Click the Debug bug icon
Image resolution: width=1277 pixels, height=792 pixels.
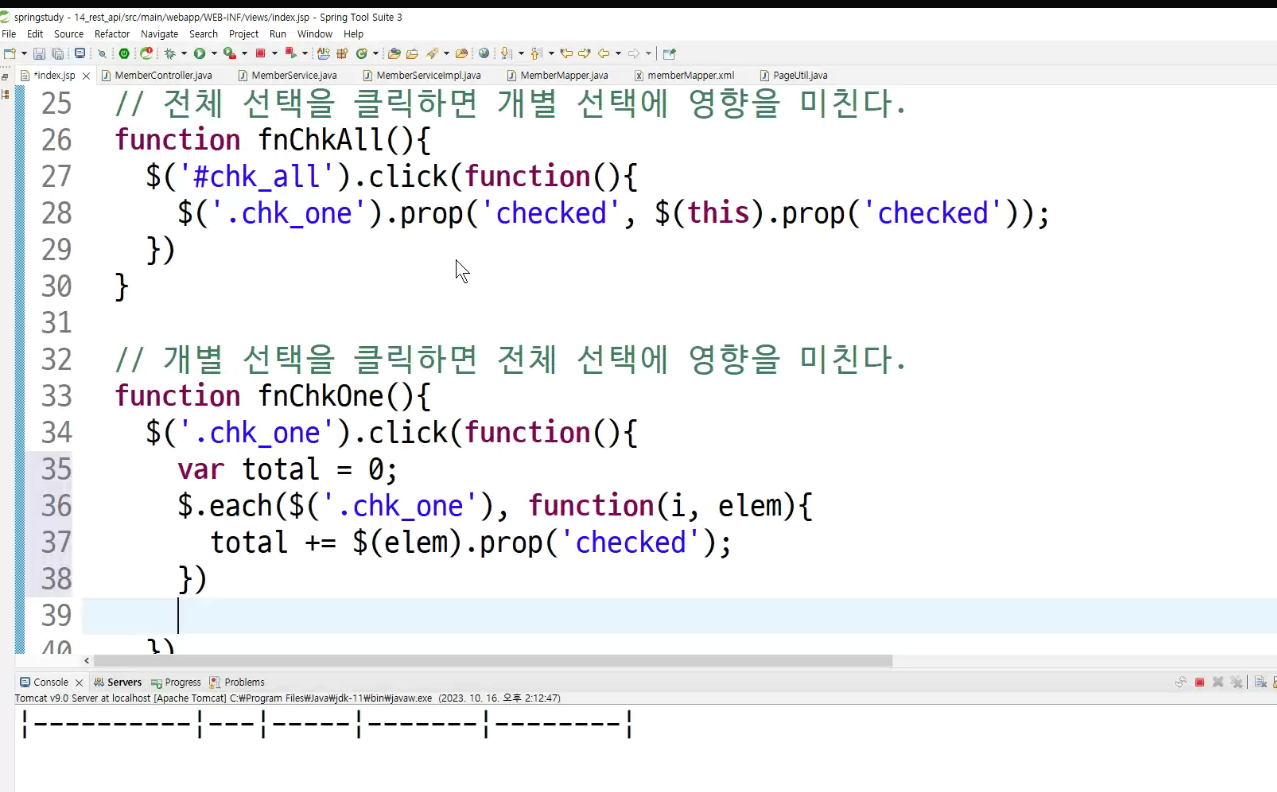[170, 53]
